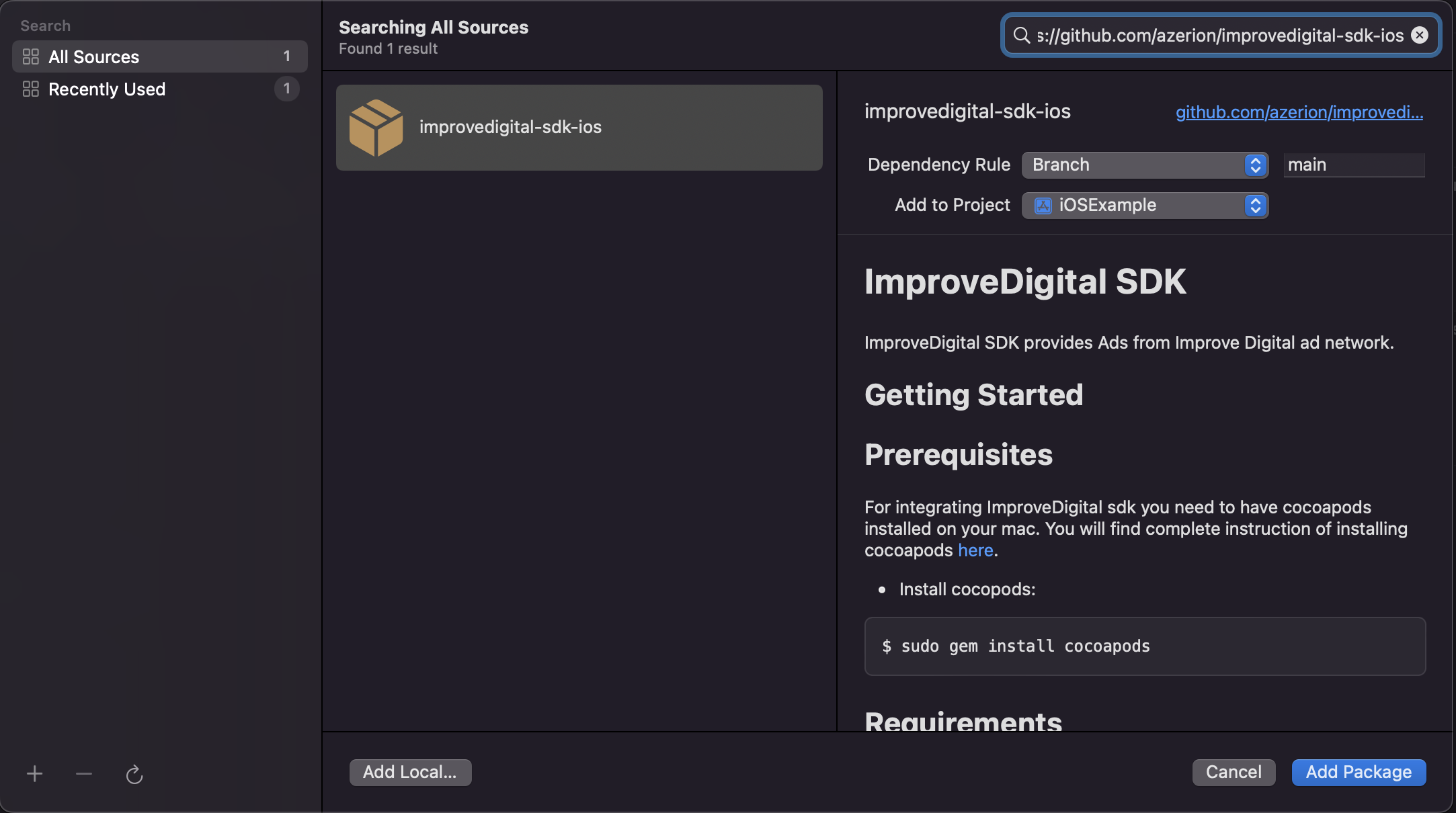Click the Cancel button
The width and height of the screenshot is (1456, 813).
(x=1233, y=773)
